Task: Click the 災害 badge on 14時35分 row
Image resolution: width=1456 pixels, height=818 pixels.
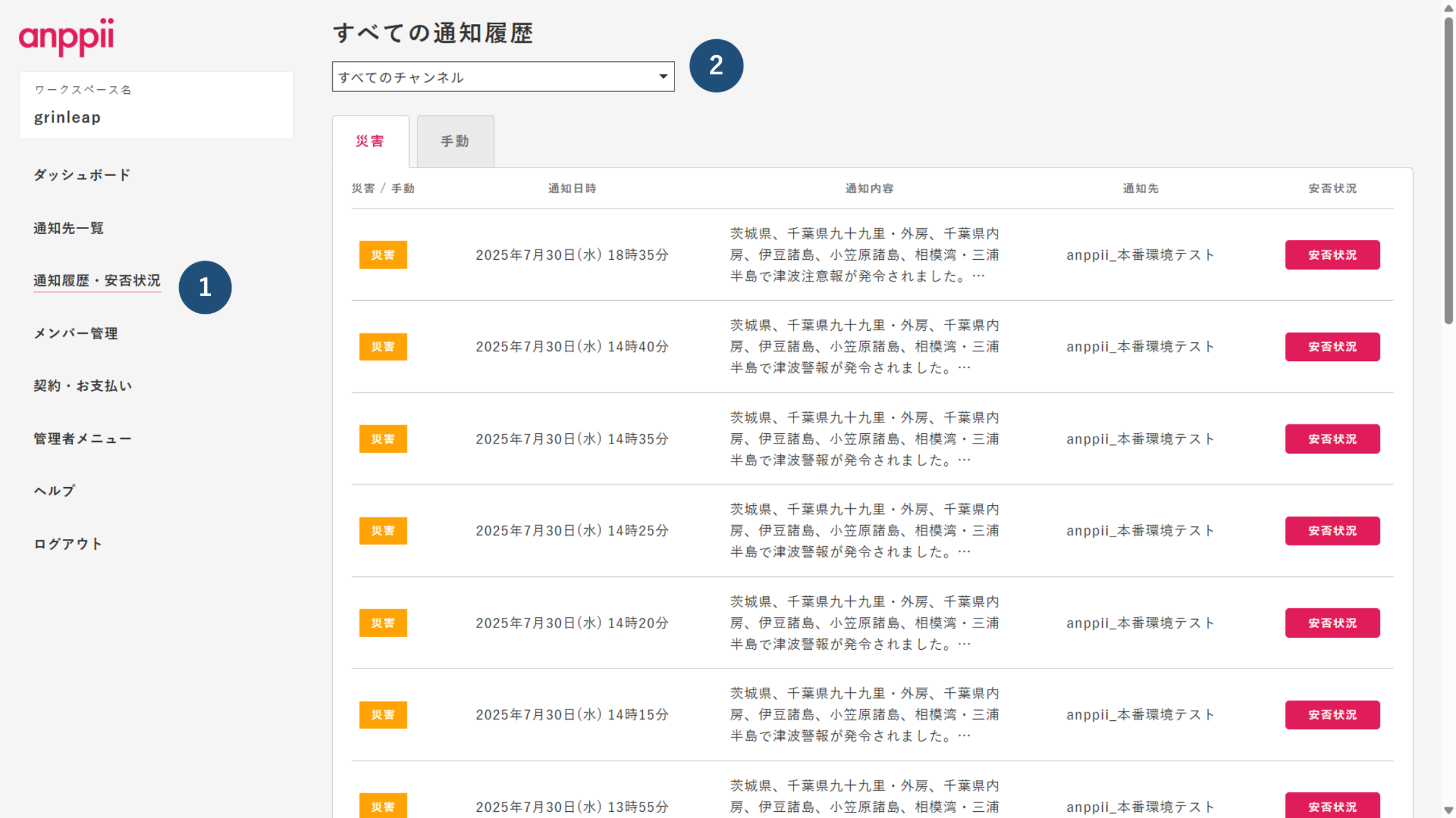Action: (383, 439)
